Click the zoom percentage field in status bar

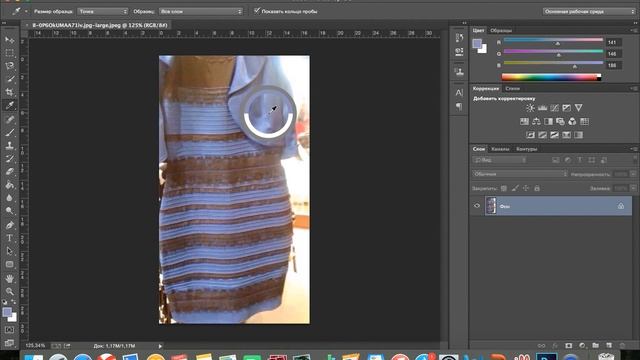(36, 346)
